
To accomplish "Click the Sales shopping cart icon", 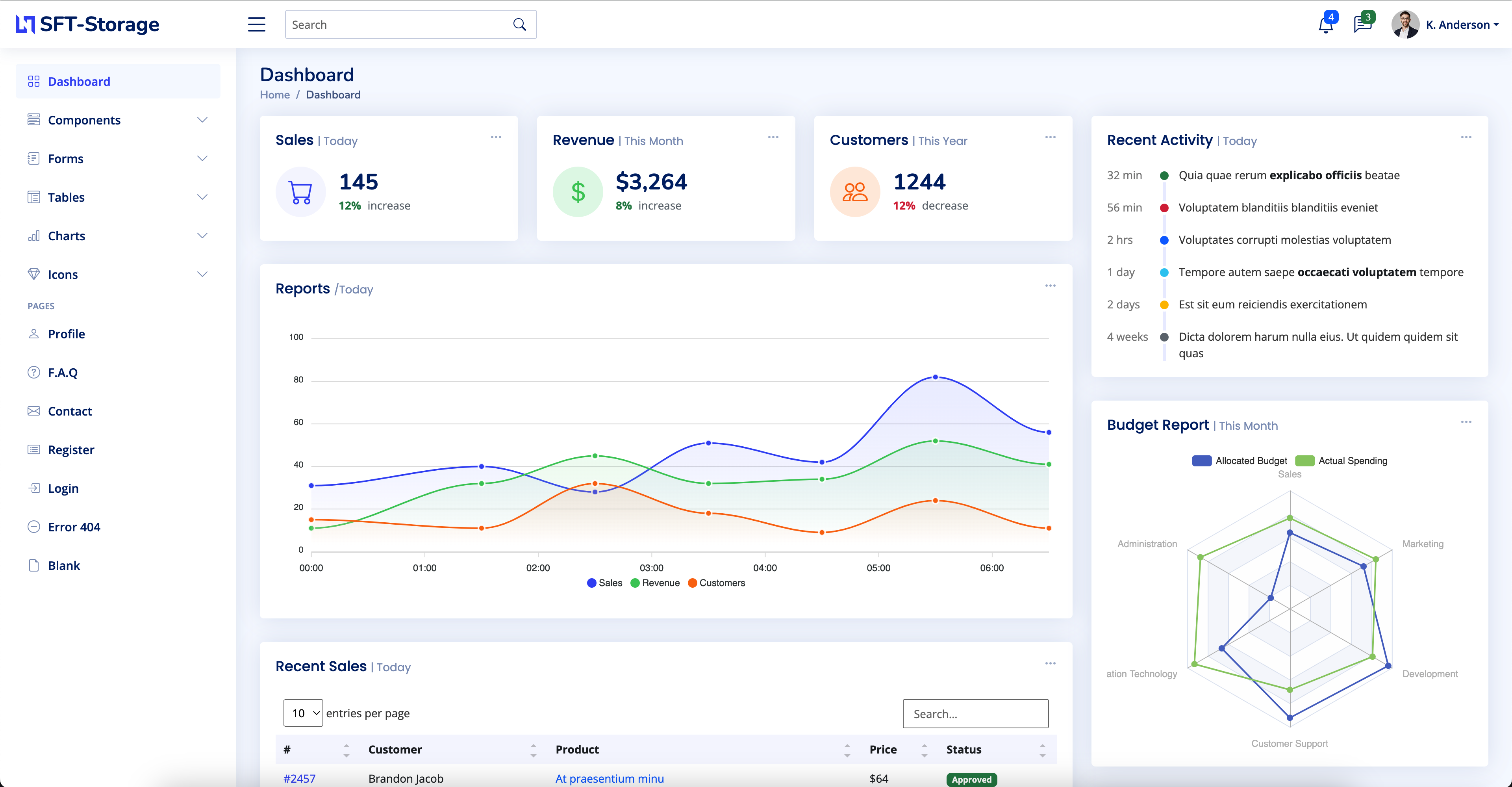I will (x=300, y=192).
